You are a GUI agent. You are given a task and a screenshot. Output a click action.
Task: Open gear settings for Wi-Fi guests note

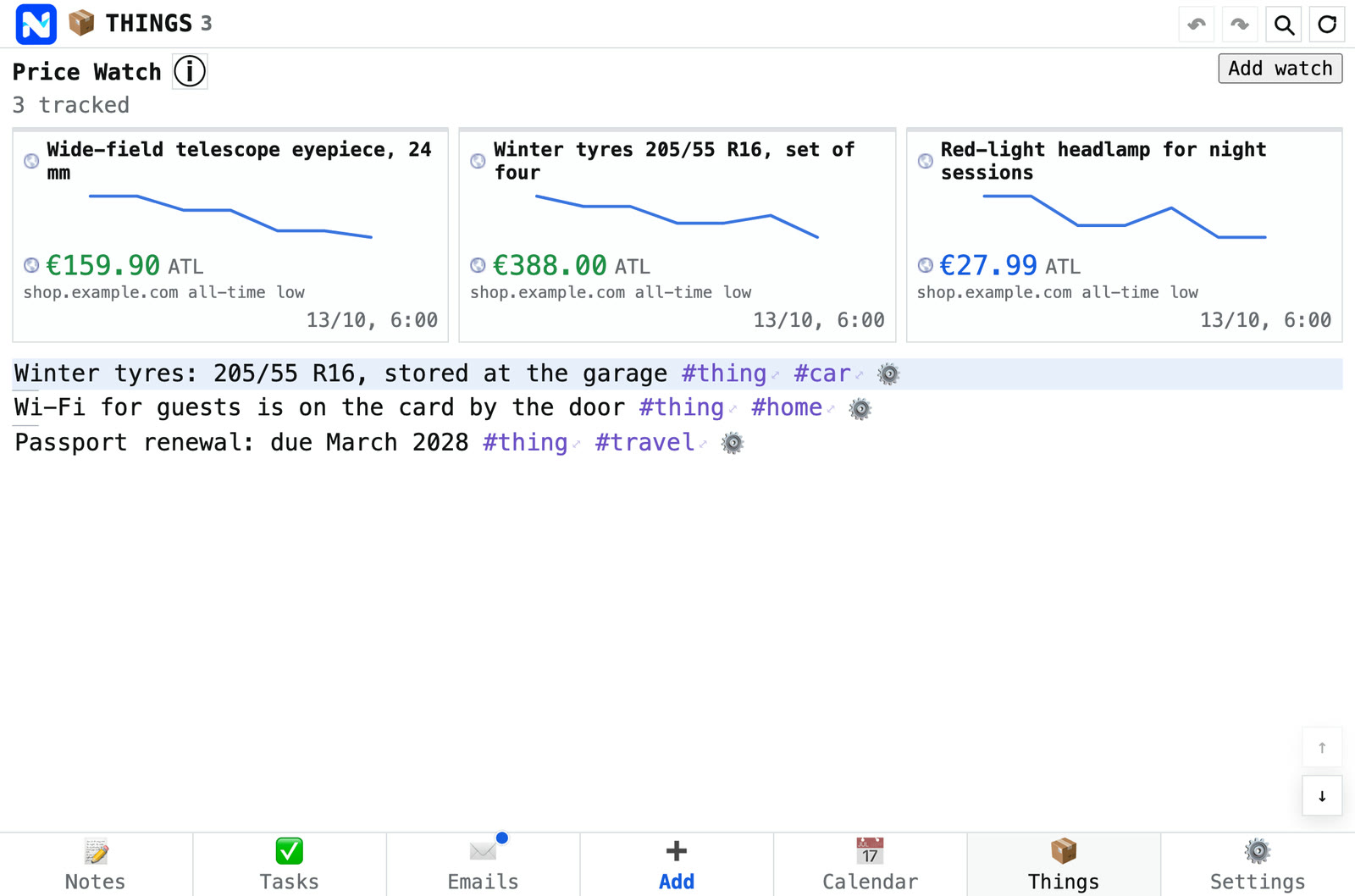[x=860, y=409]
